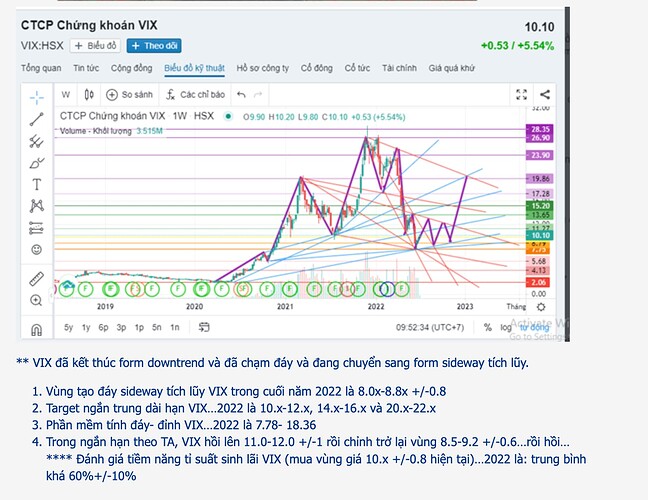Image resolution: width=648 pixels, height=500 pixels.
Task: Open the Hồ sơ công ty tab
Action: tap(262, 68)
